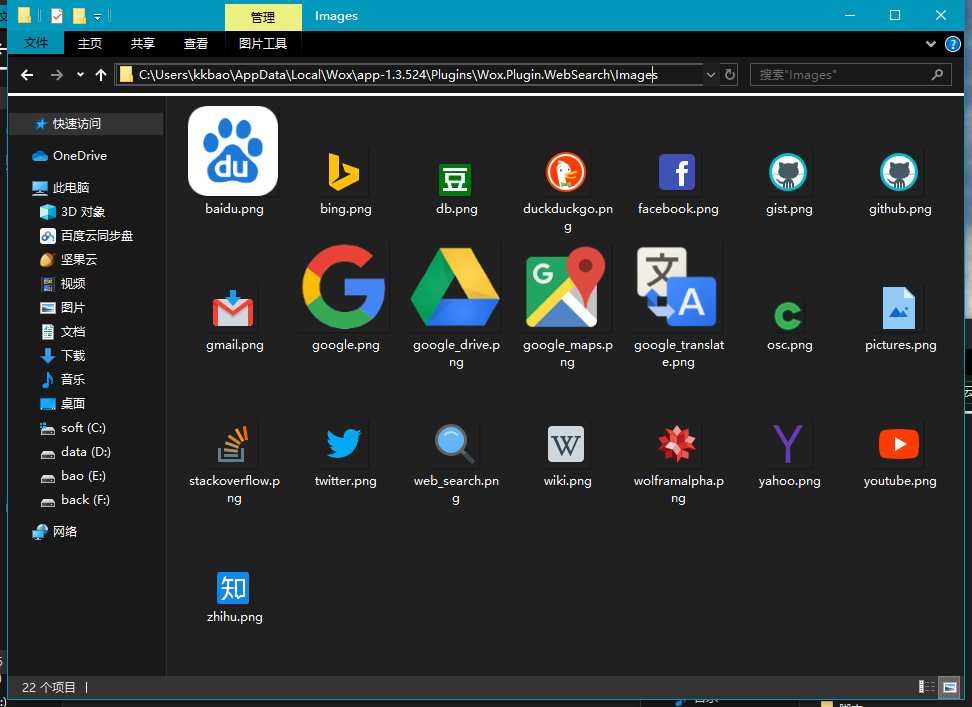Click the refresh button beside address bar
The height and width of the screenshot is (707, 972).
[730, 75]
